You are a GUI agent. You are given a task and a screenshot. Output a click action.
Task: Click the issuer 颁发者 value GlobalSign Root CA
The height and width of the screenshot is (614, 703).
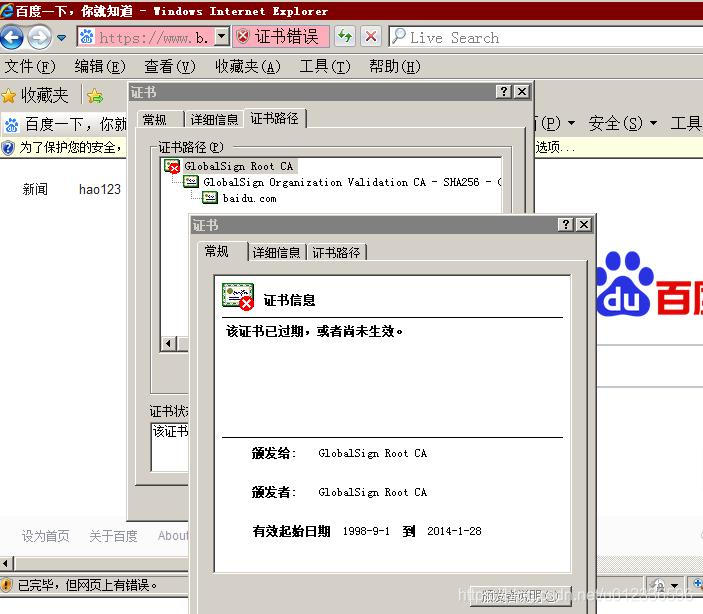373,492
